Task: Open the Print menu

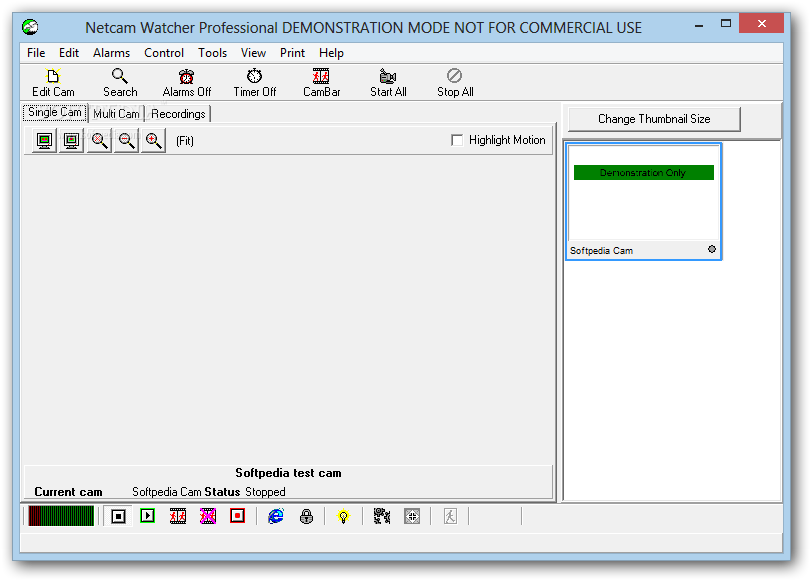Action: pyautogui.click(x=292, y=53)
